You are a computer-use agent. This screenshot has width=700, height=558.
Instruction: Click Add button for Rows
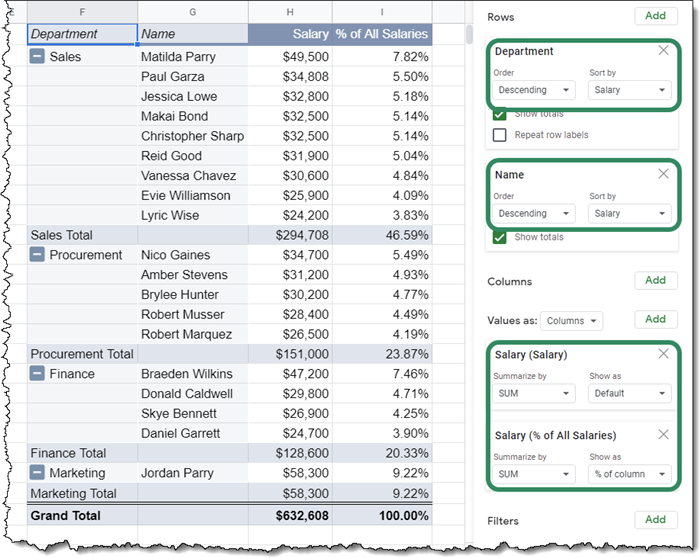[655, 16]
